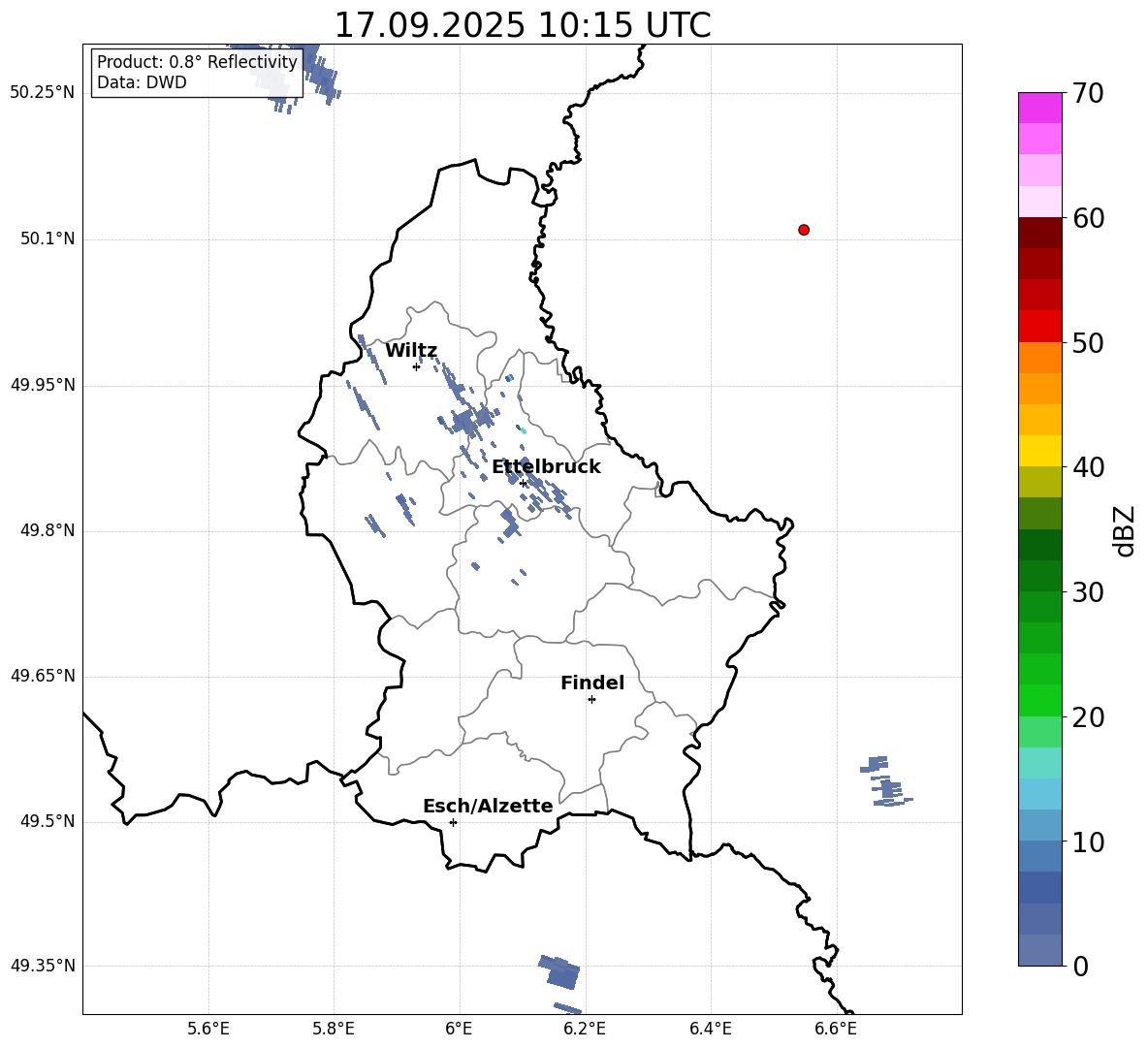Click the radar echo cluster east near 6.7°E
This screenshot has height=1048, width=1148.
pos(886,781)
